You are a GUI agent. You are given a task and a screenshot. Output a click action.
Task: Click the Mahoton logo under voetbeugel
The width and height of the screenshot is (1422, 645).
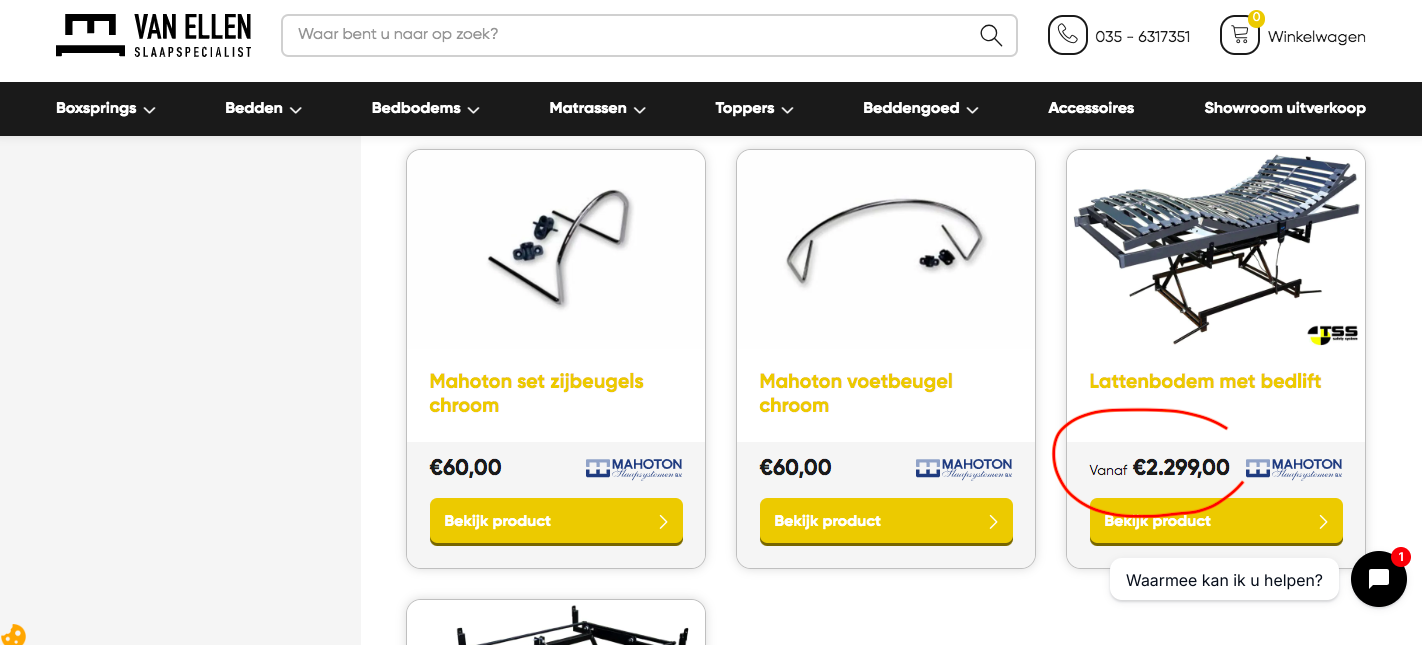click(x=964, y=468)
